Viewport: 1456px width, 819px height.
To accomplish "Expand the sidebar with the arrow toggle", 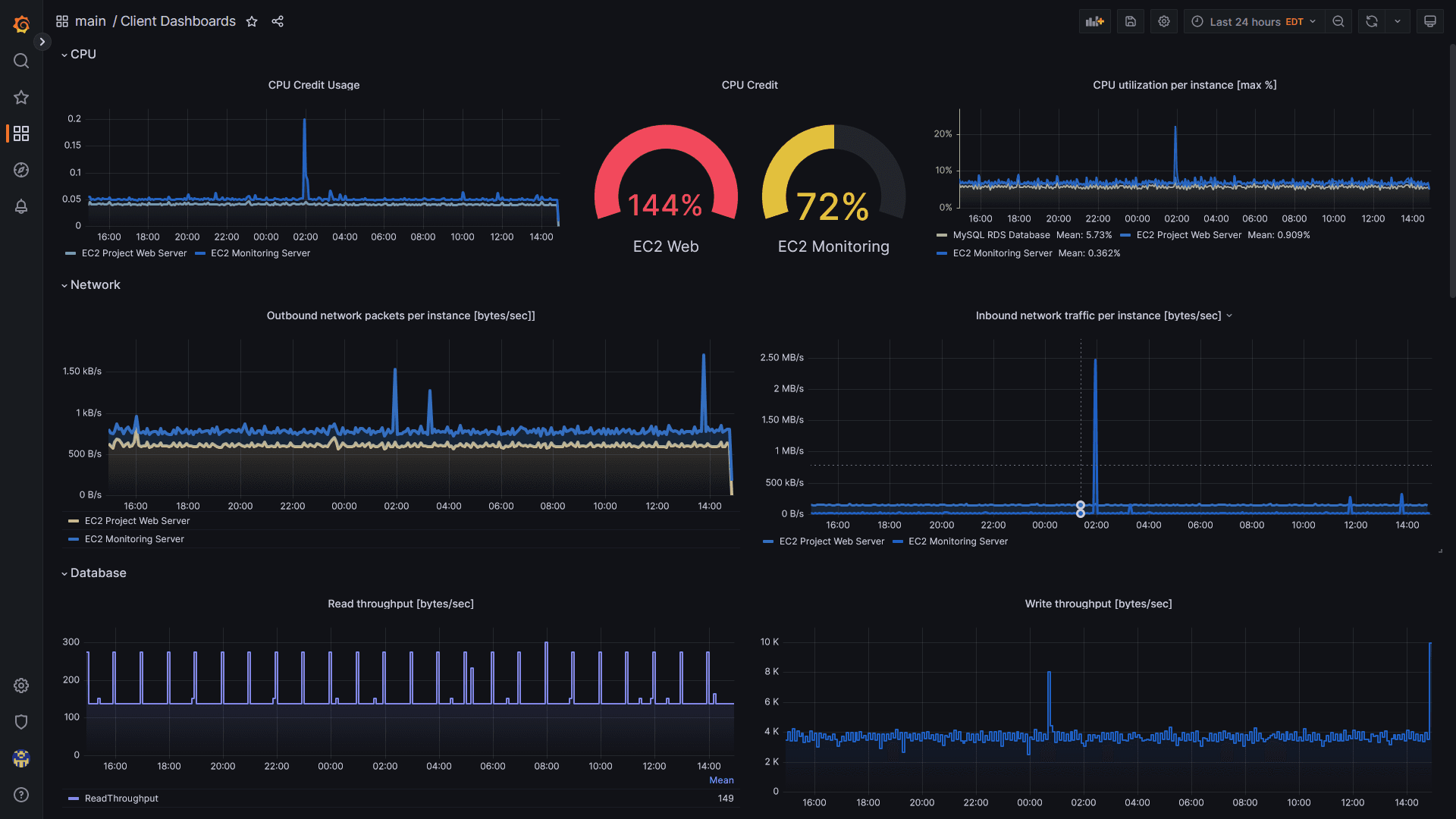I will pyautogui.click(x=42, y=42).
